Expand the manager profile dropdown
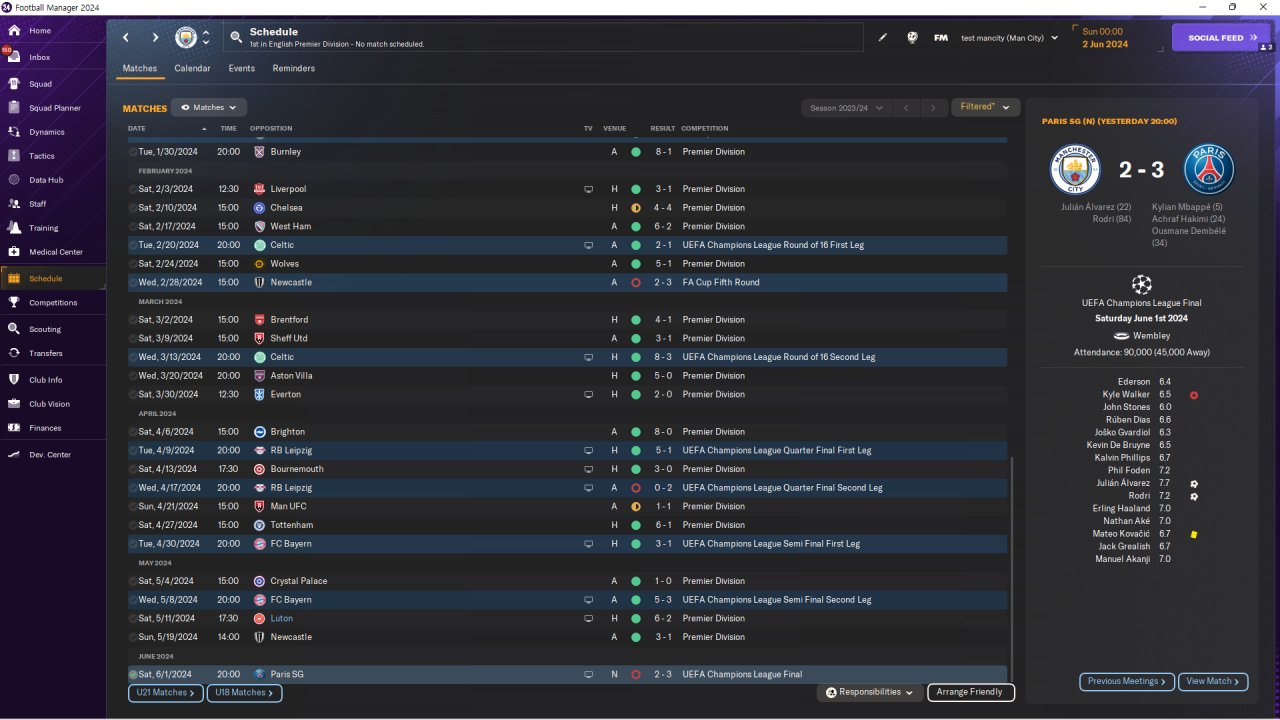 [x=1054, y=38]
